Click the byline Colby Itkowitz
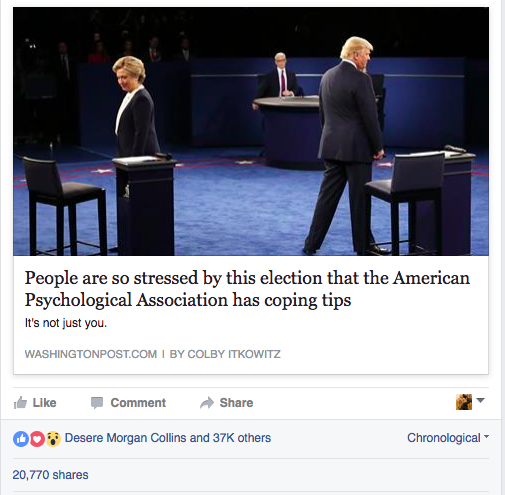Screen dimensions: 505x495 tap(225, 354)
